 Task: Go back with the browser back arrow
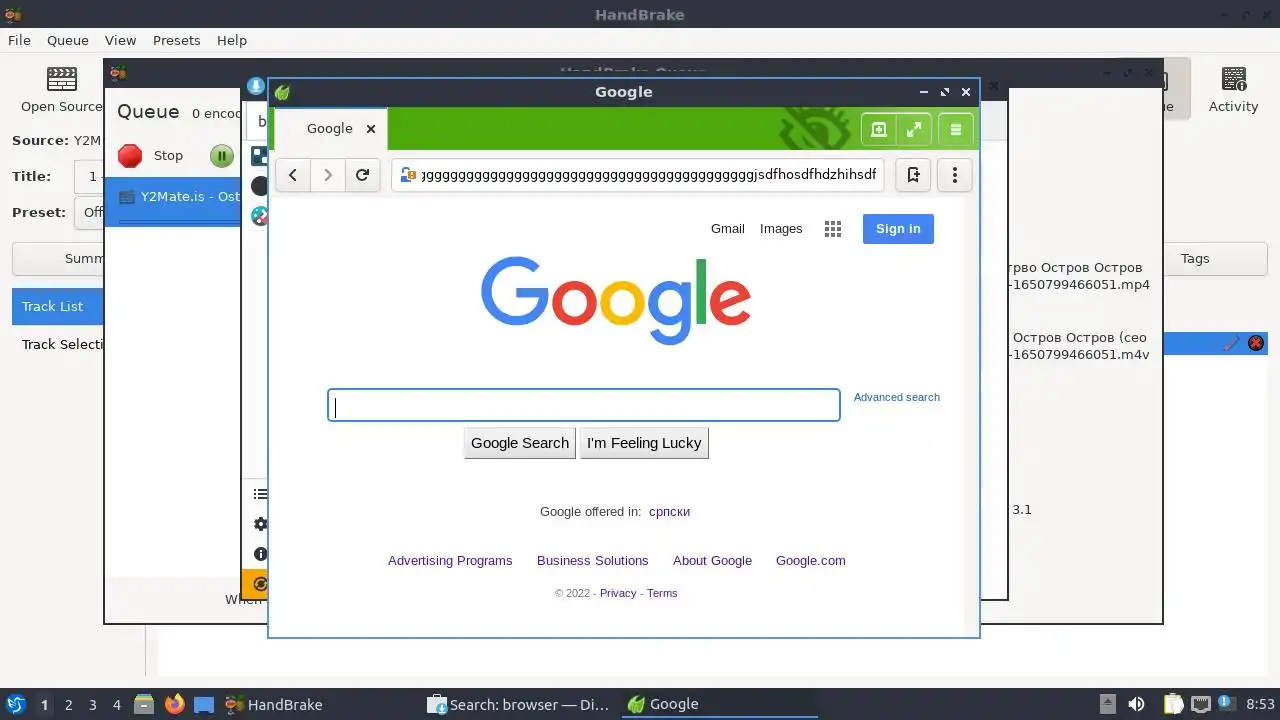pyautogui.click(x=292, y=175)
